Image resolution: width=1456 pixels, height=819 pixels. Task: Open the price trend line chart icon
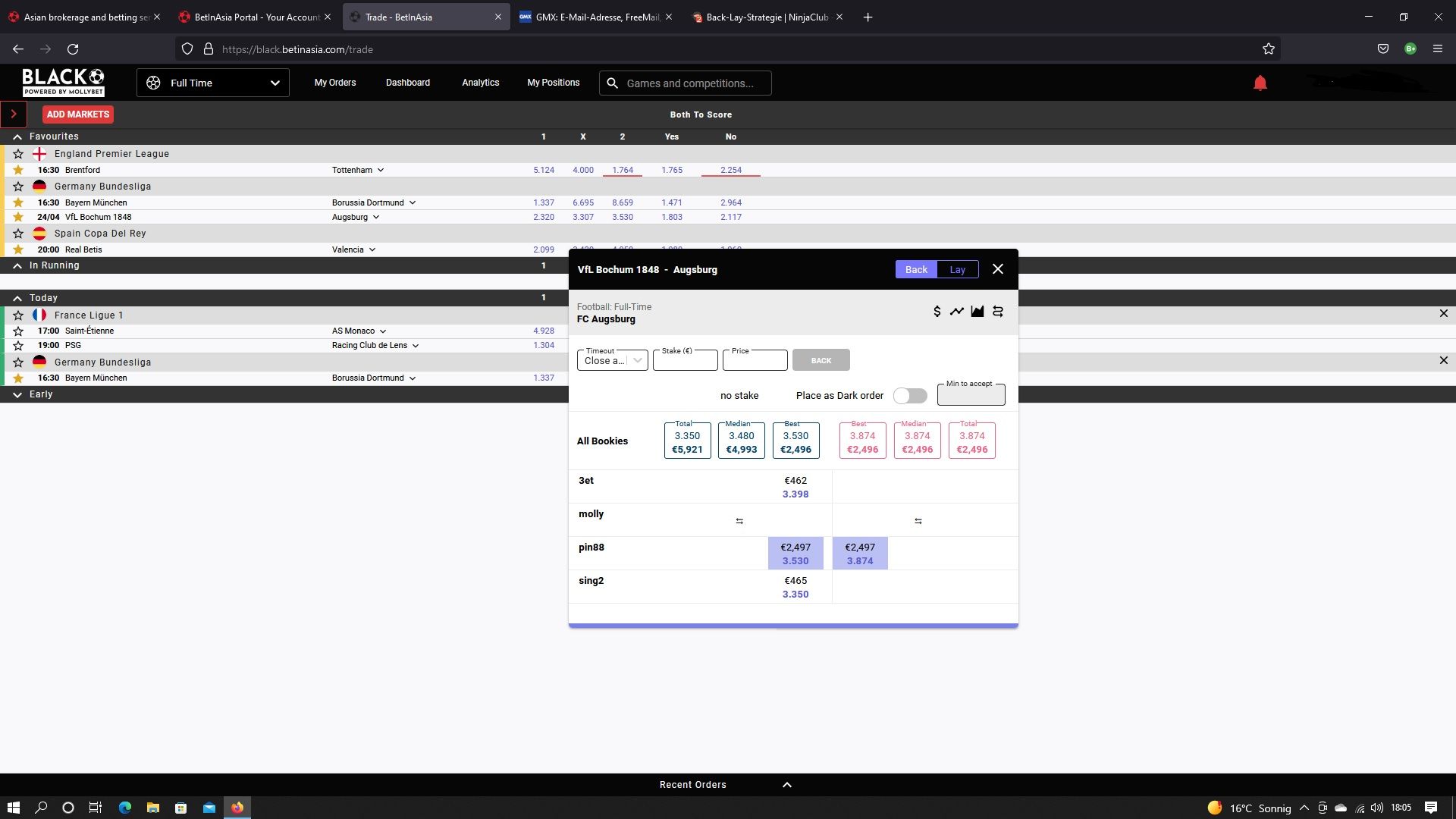coord(957,312)
